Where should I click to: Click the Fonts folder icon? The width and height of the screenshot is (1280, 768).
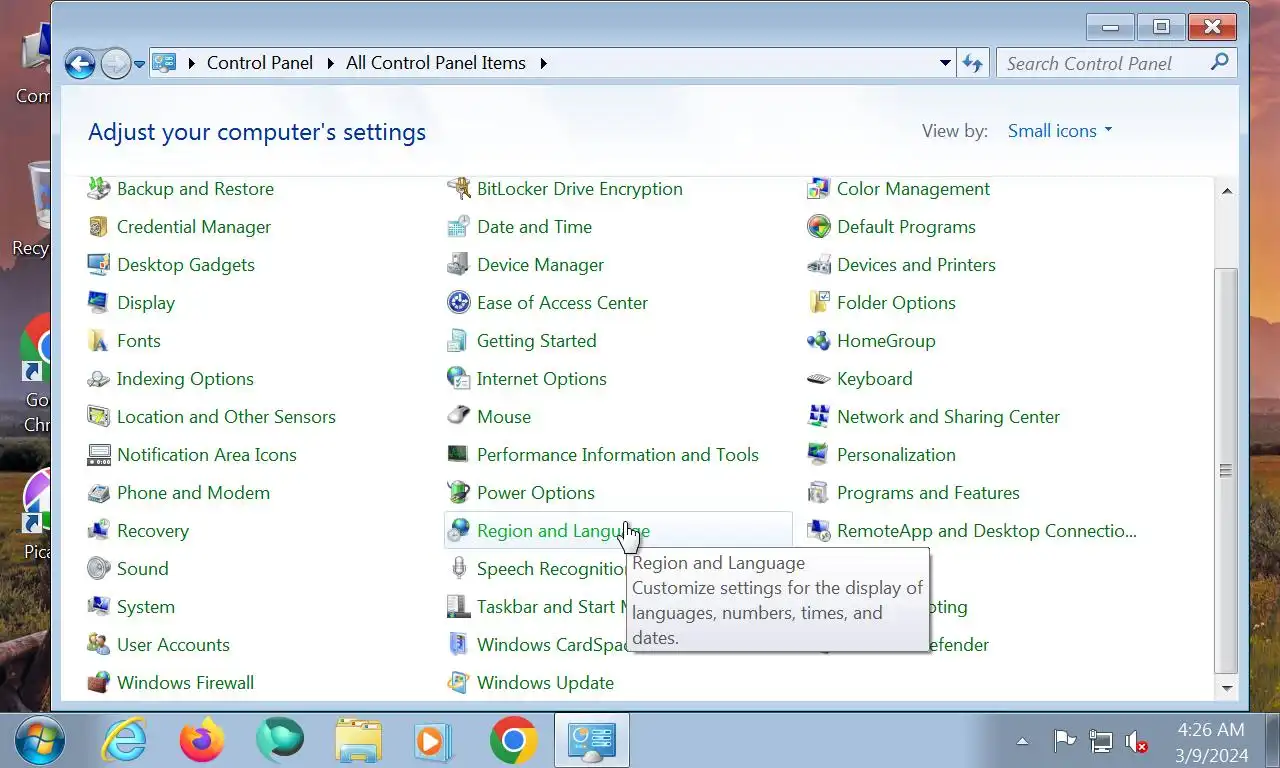pos(98,340)
